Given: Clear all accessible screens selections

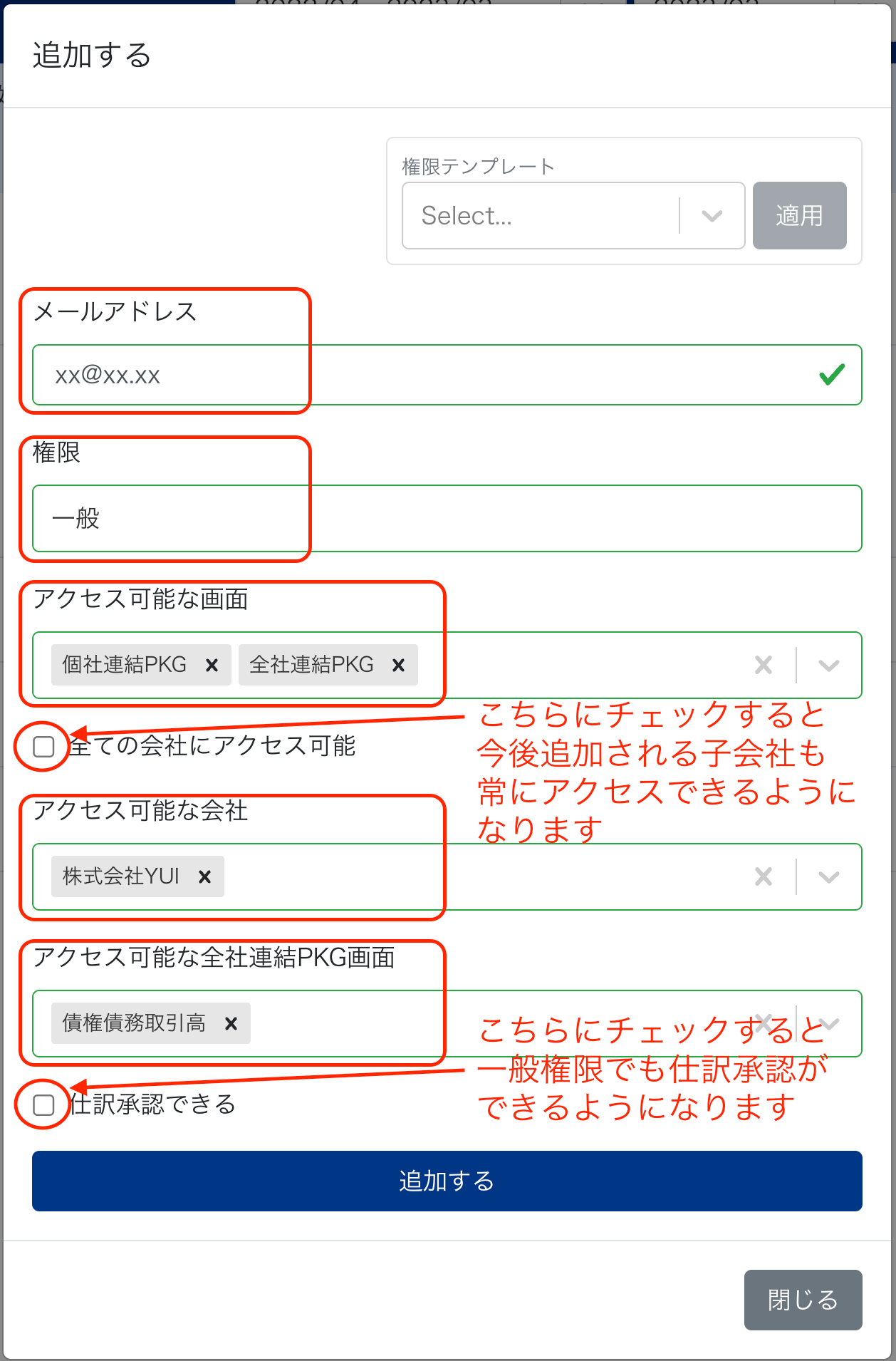Looking at the screenshot, I should 764,666.
